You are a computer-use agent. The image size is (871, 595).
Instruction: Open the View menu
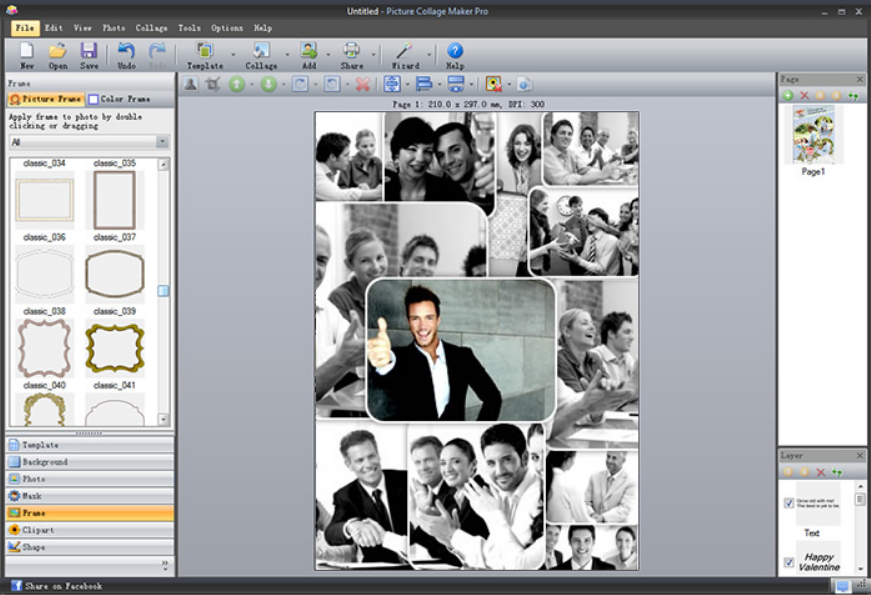click(83, 28)
